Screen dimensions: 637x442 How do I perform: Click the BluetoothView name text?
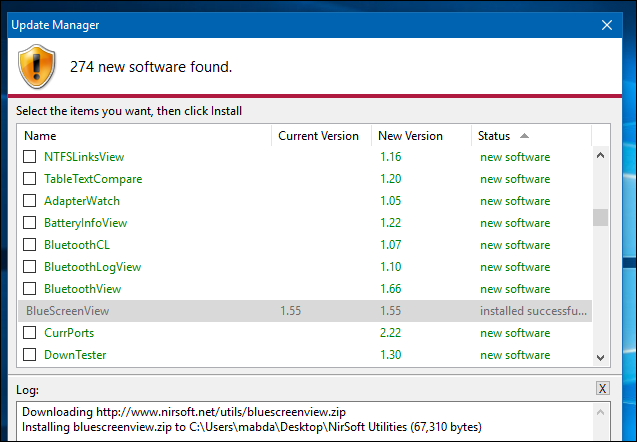82,289
